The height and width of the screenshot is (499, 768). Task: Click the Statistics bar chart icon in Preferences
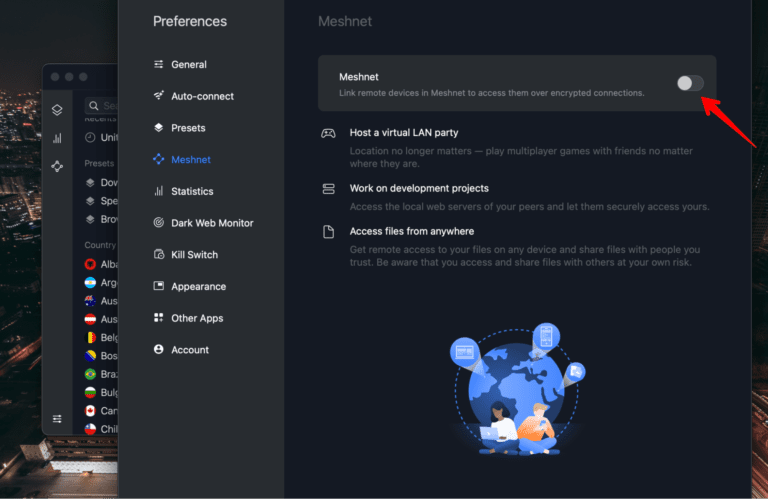158,191
